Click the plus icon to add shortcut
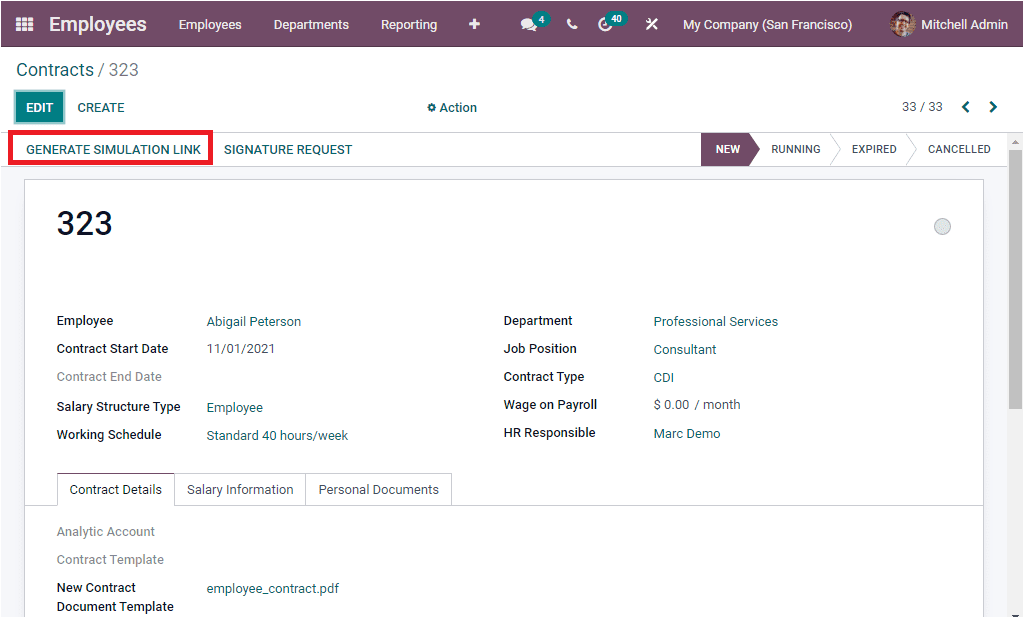1024x618 pixels. pos(474,24)
